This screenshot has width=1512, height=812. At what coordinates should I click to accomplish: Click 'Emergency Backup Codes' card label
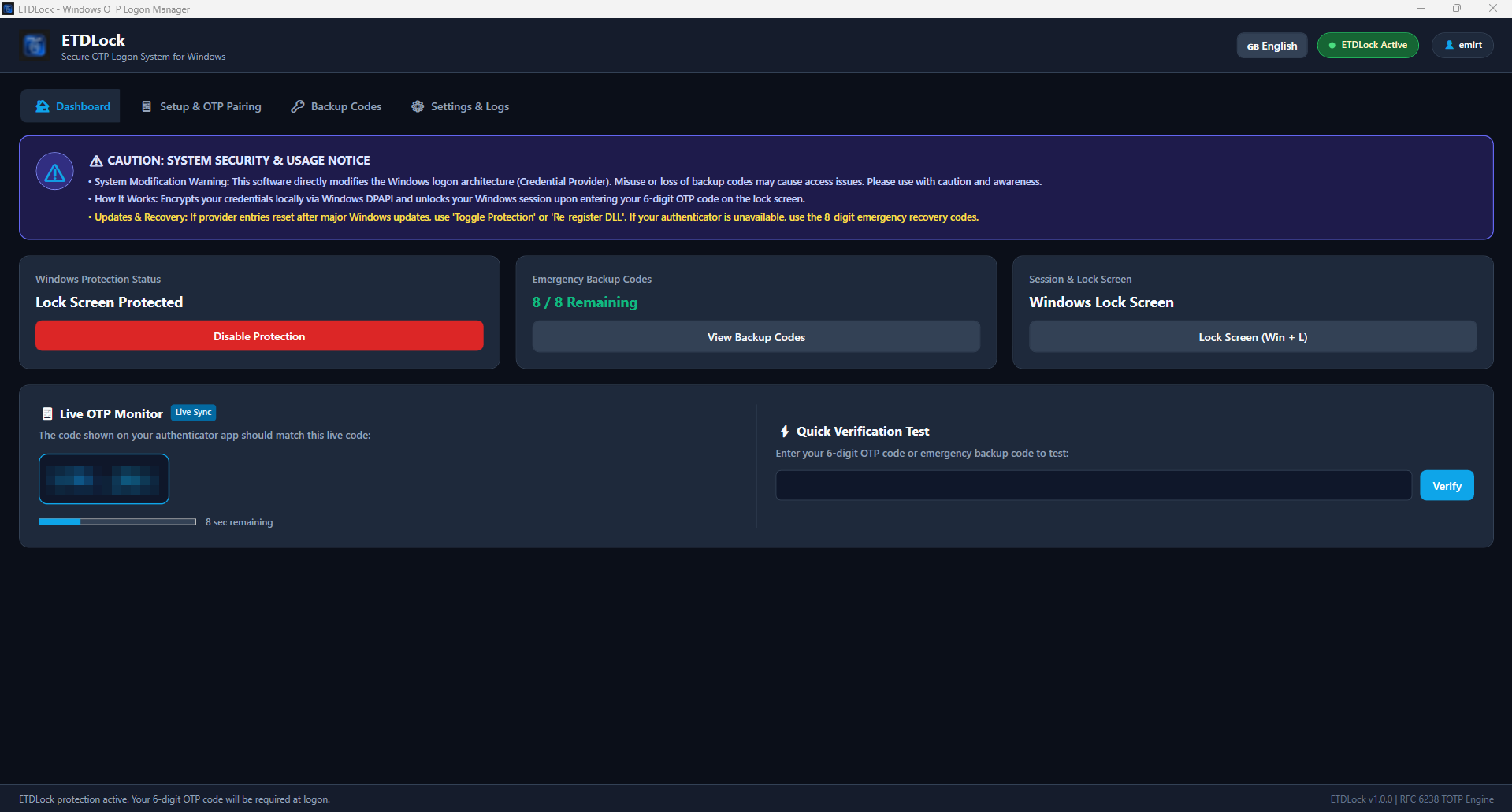[592, 280]
